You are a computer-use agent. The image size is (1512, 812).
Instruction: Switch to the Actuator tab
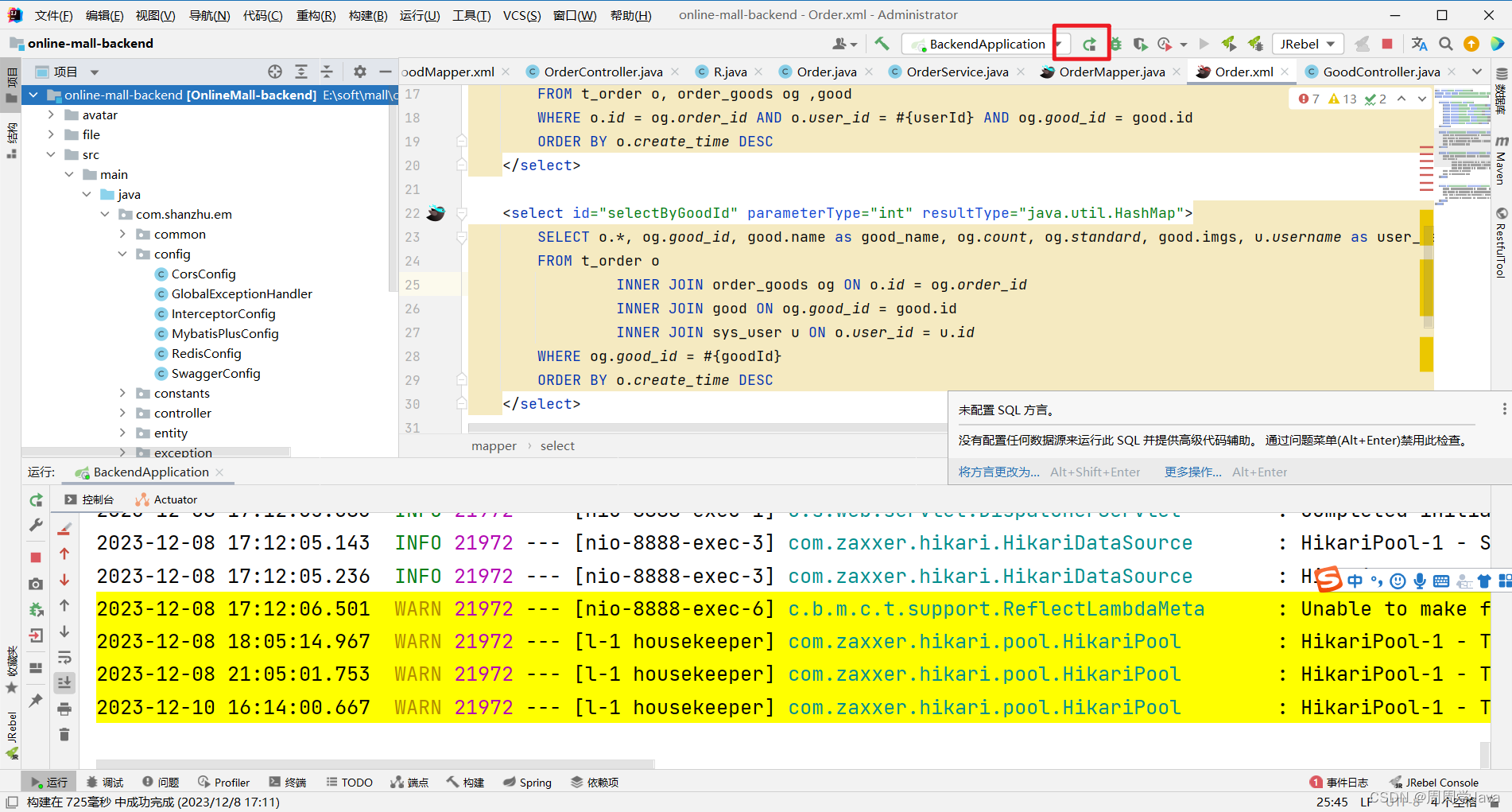click(x=167, y=499)
